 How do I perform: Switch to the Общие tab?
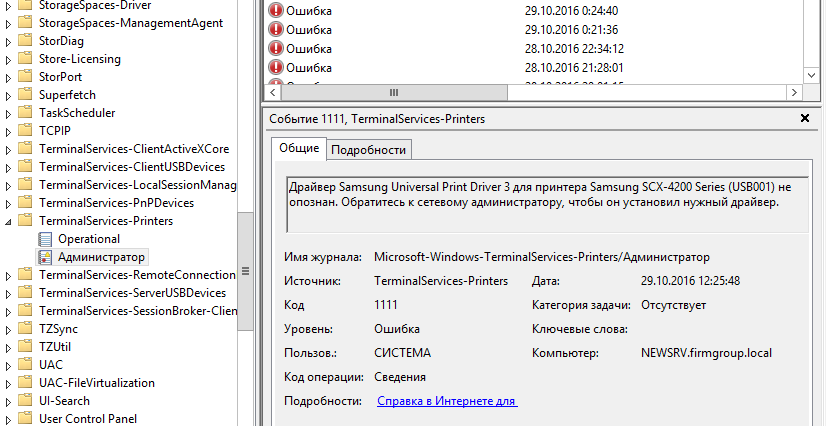click(x=299, y=148)
